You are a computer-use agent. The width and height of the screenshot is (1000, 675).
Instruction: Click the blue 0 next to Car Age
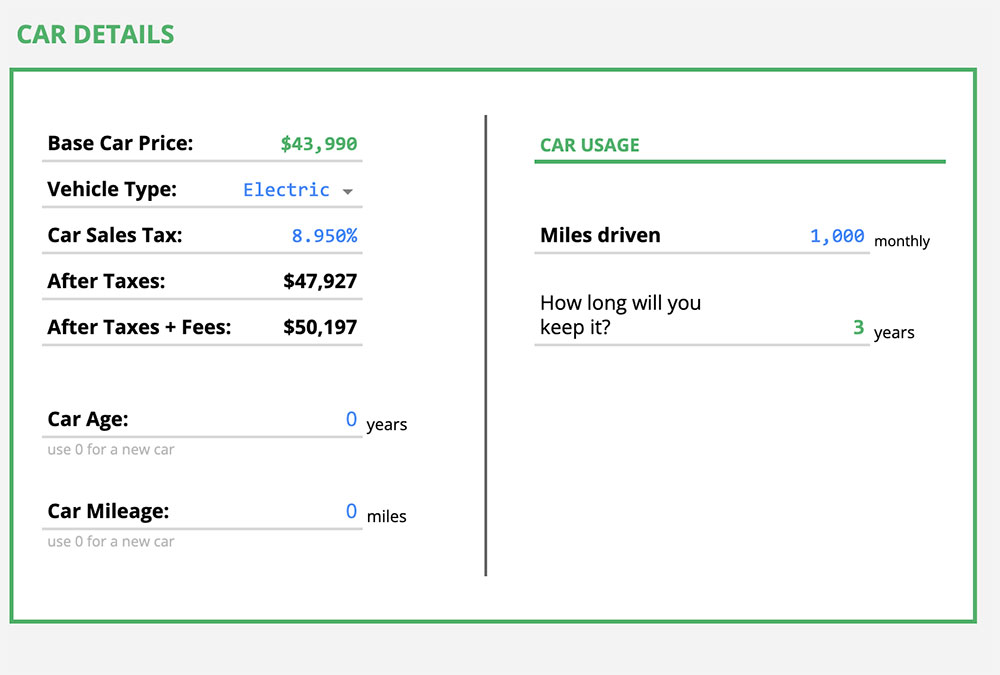tap(350, 419)
